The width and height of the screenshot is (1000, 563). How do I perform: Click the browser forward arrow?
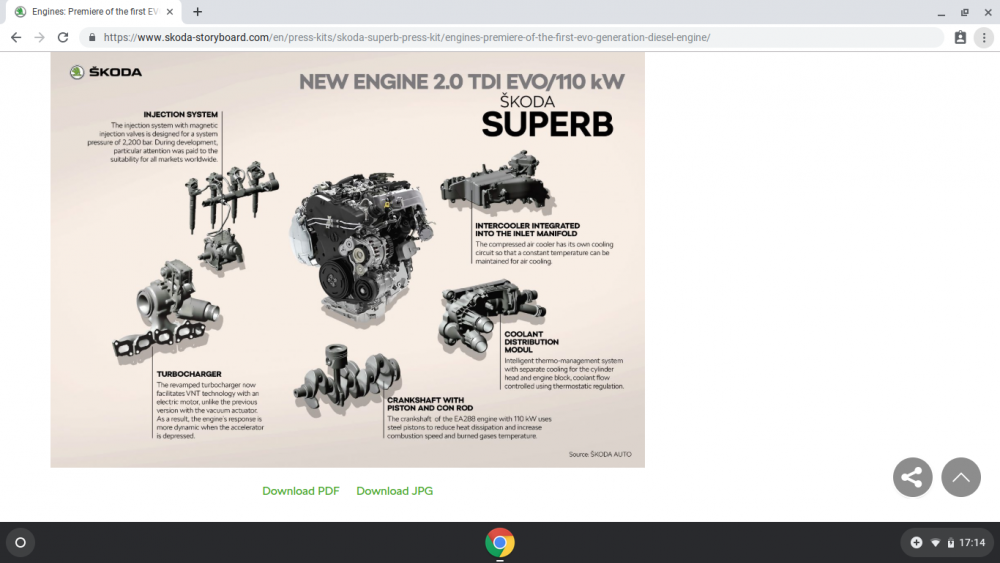(x=40, y=38)
